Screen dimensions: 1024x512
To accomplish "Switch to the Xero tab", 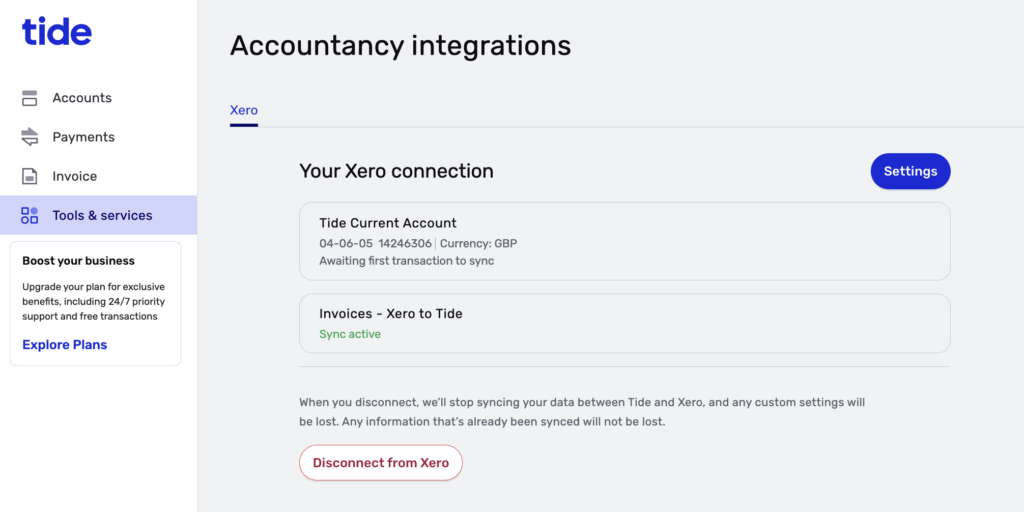I will click(x=244, y=110).
